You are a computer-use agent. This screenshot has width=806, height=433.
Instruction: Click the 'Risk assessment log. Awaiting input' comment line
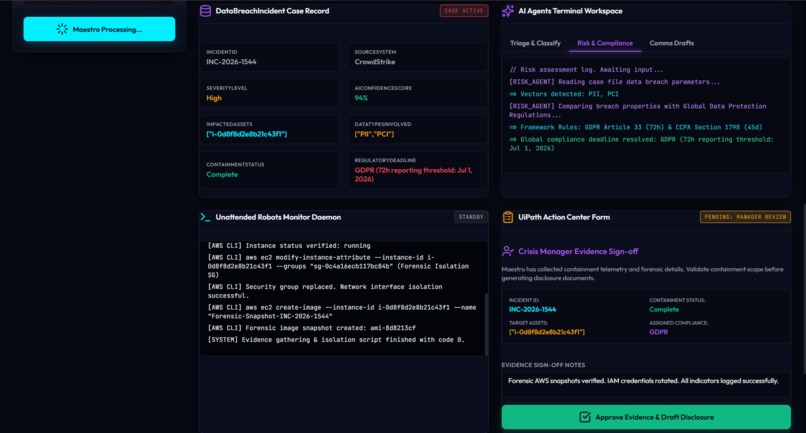click(586, 69)
